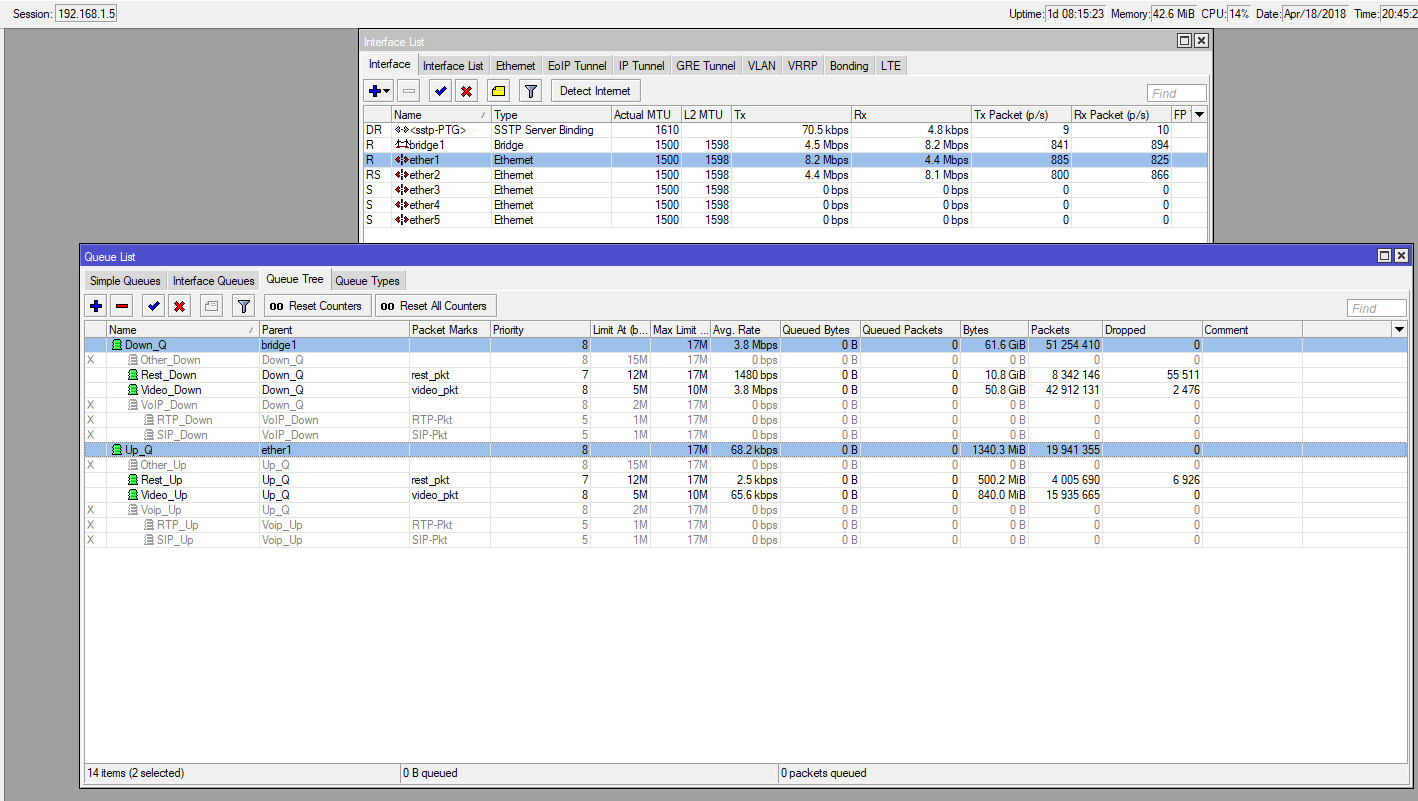
Task: Enable selected queues with the blue checkmark
Action: tap(153, 306)
